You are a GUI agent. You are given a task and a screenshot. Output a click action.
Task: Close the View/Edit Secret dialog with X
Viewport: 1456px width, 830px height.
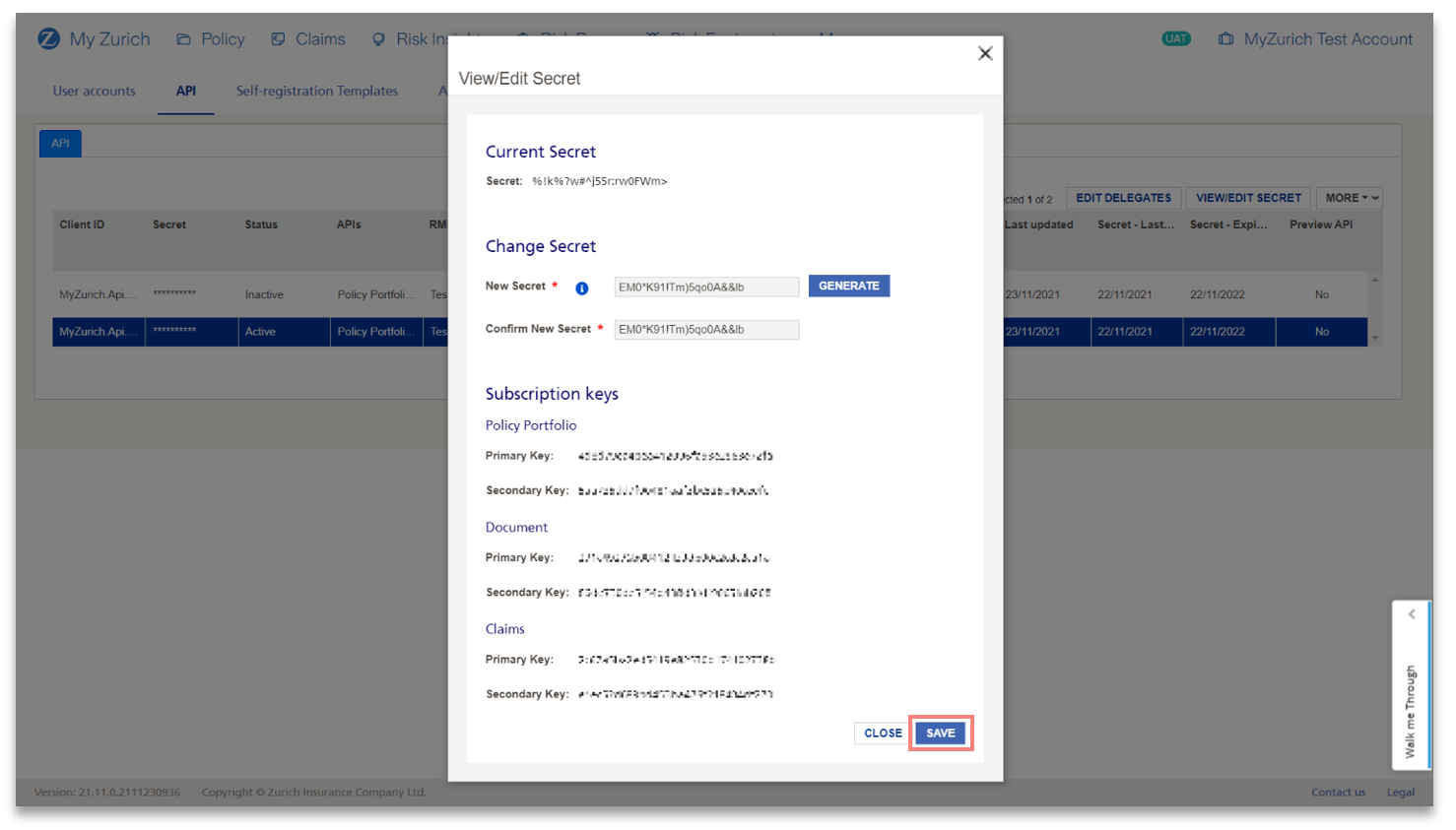[x=984, y=54]
